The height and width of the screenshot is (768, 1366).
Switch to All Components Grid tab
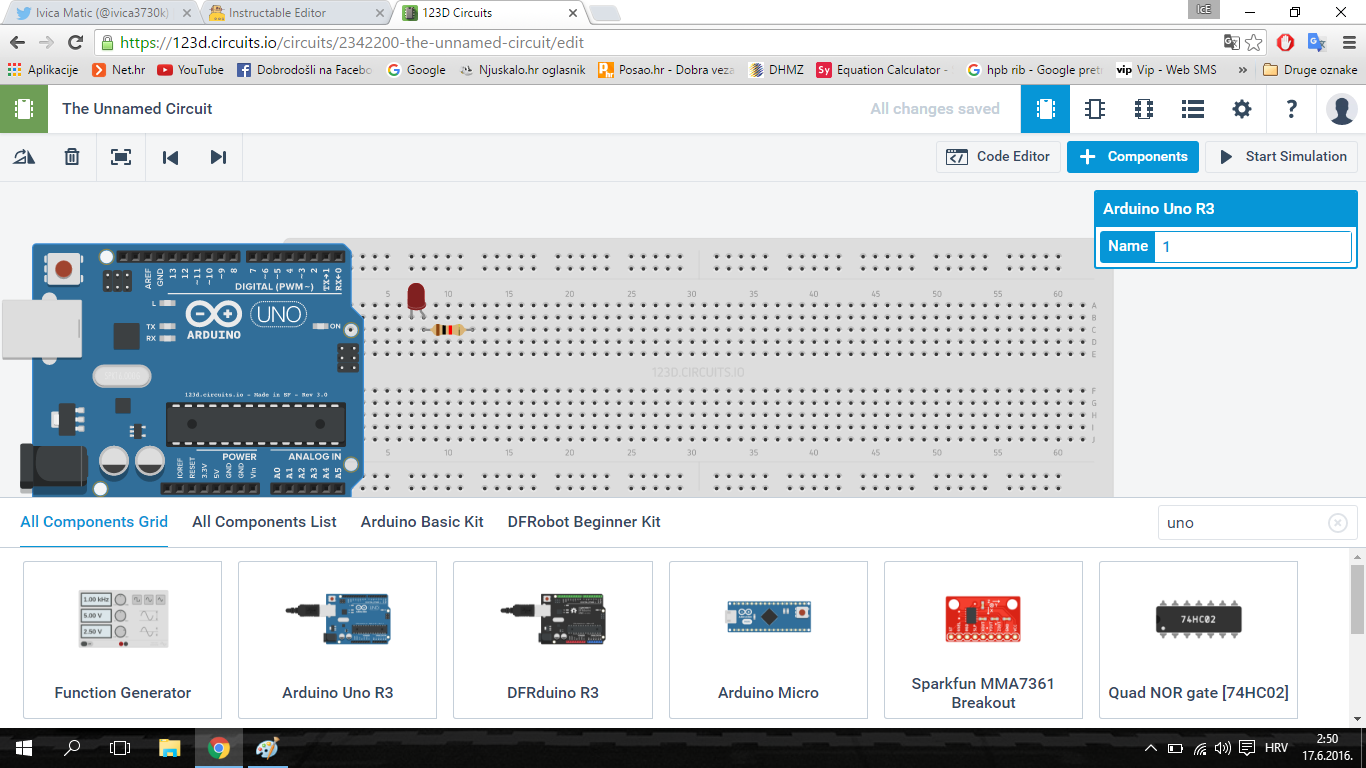[x=94, y=522]
